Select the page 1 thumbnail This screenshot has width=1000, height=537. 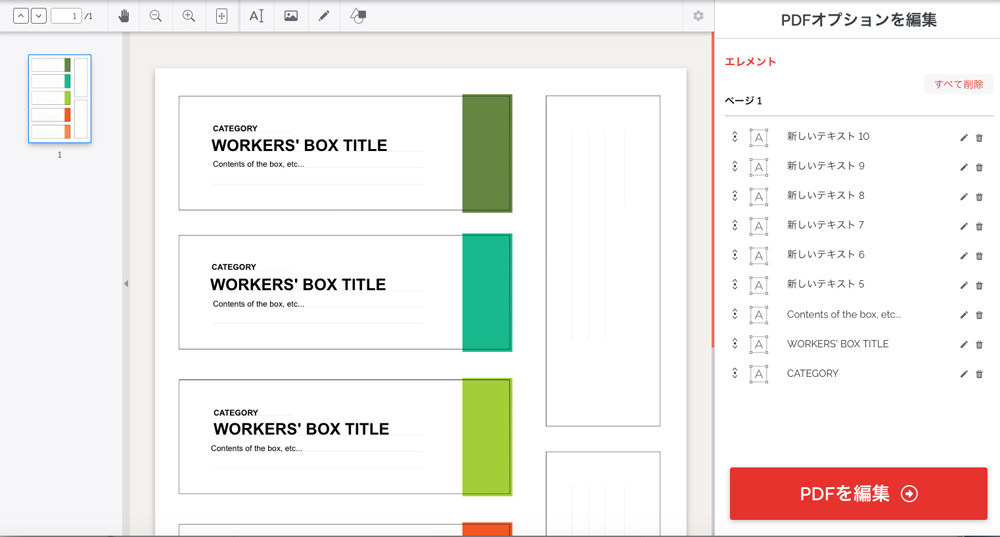coord(59,98)
